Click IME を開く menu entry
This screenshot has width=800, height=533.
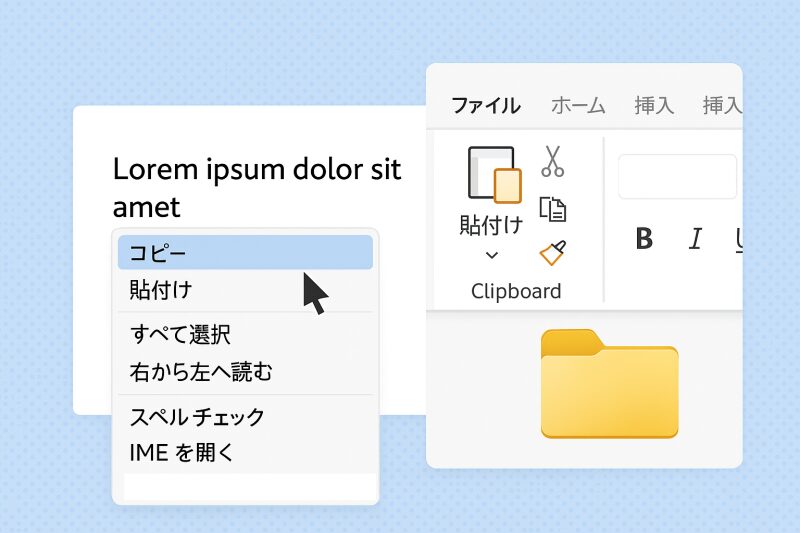(245, 452)
